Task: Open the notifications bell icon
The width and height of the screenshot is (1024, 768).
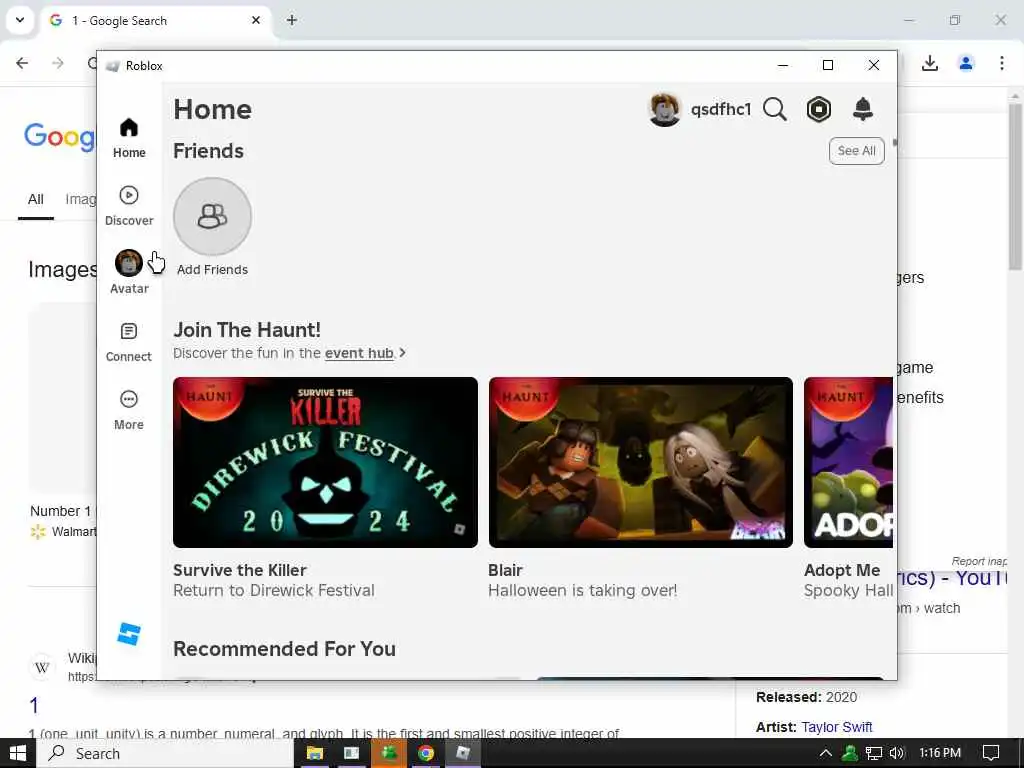Action: click(x=863, y=109)
